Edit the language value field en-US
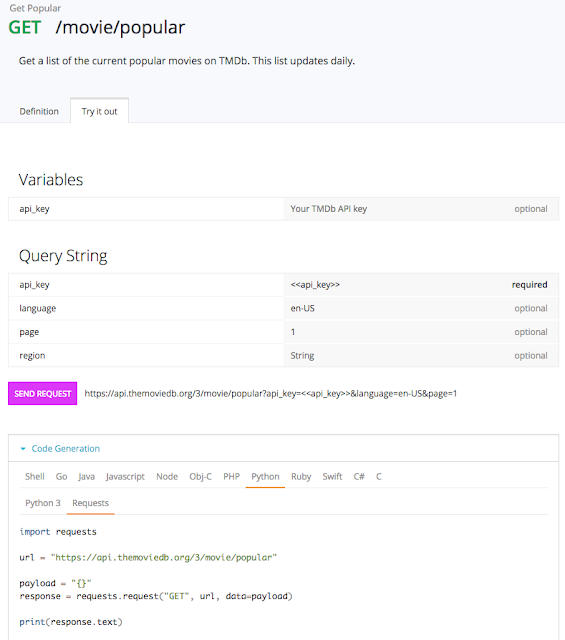 click(x=421, y=309)
